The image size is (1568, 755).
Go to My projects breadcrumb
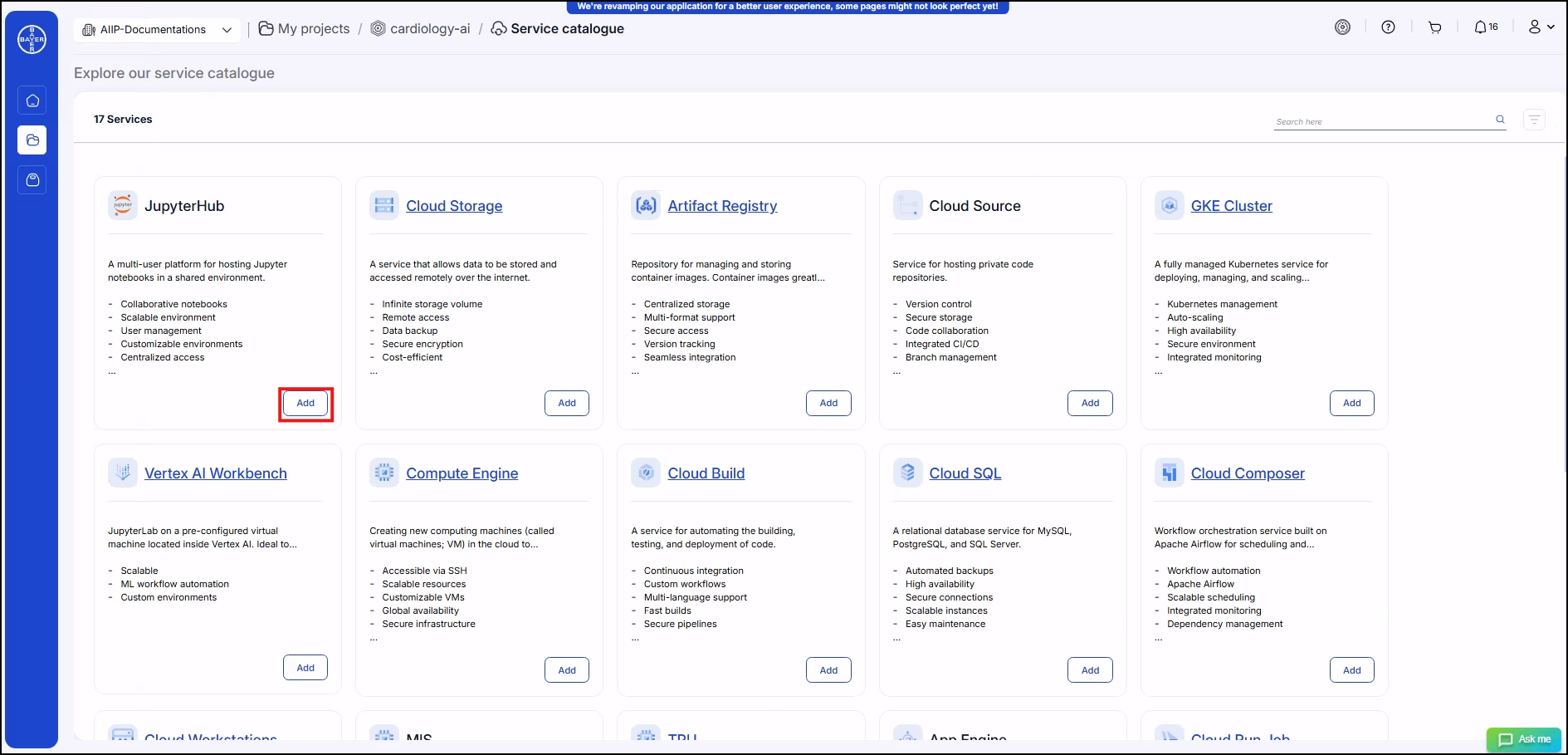point(305,29)
